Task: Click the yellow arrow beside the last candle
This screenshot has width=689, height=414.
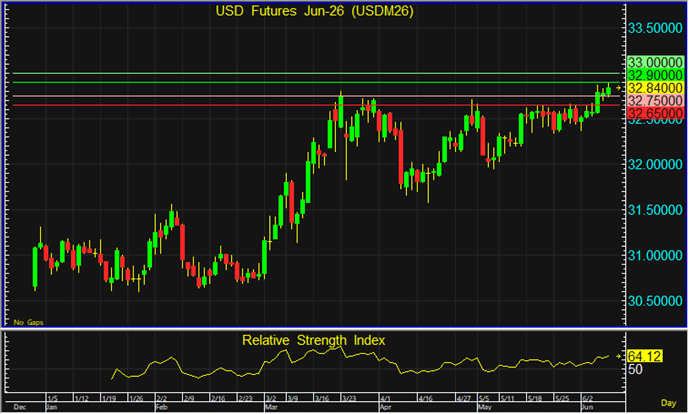Action: click(x=618, y=88)
